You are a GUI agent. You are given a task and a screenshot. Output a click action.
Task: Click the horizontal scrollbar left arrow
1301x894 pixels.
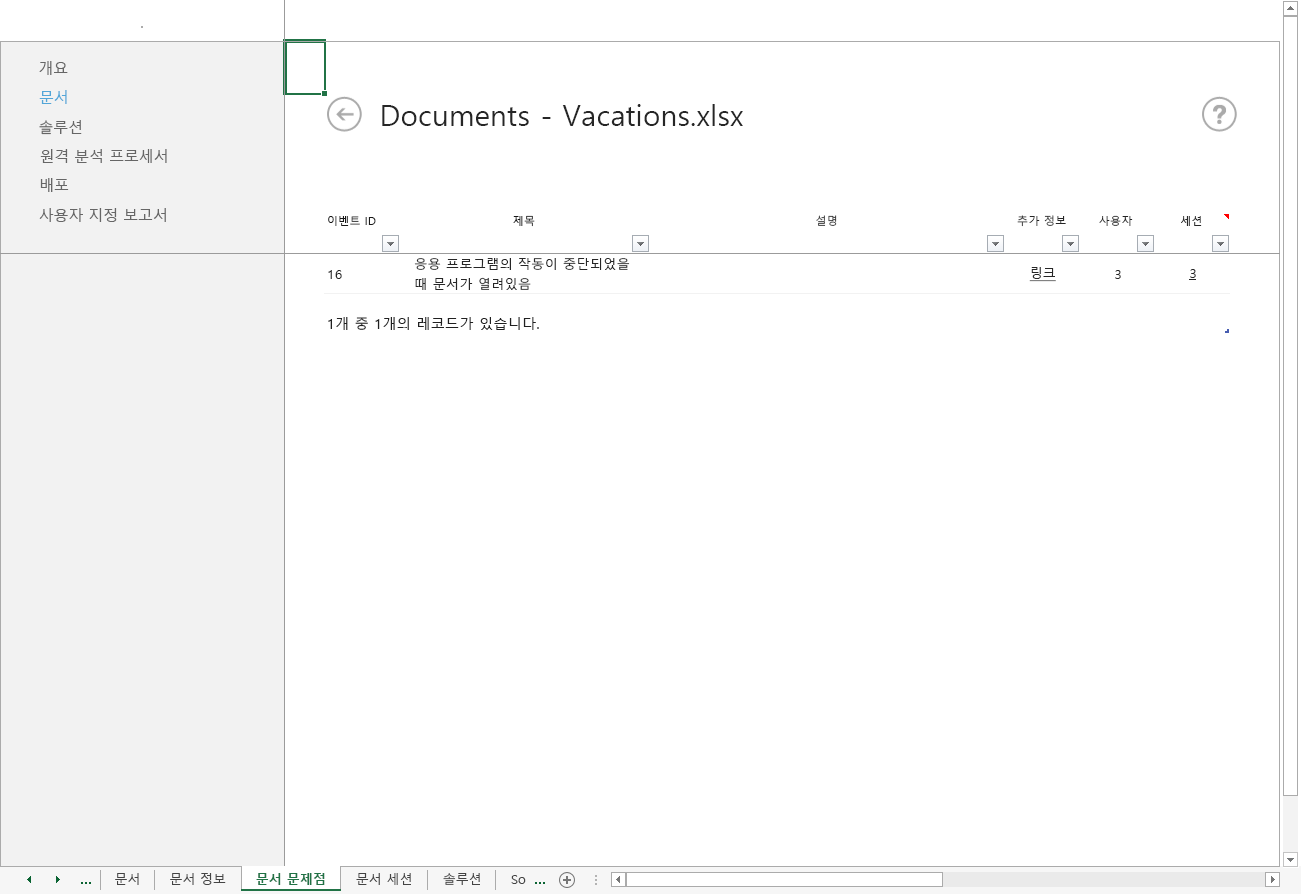[x=619, y=880]
